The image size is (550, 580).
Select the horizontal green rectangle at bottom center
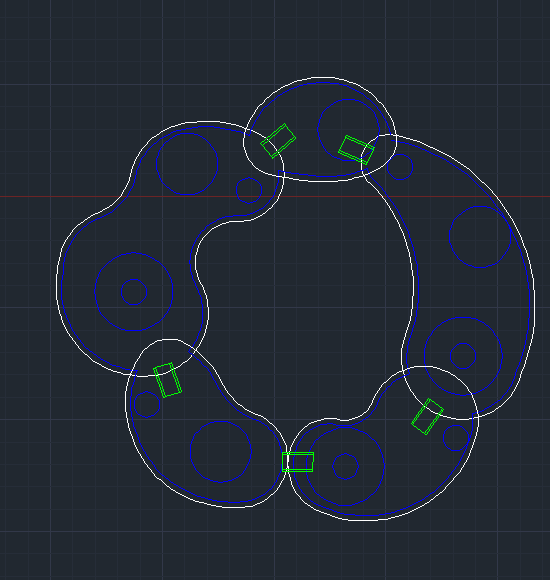[298, 462]
